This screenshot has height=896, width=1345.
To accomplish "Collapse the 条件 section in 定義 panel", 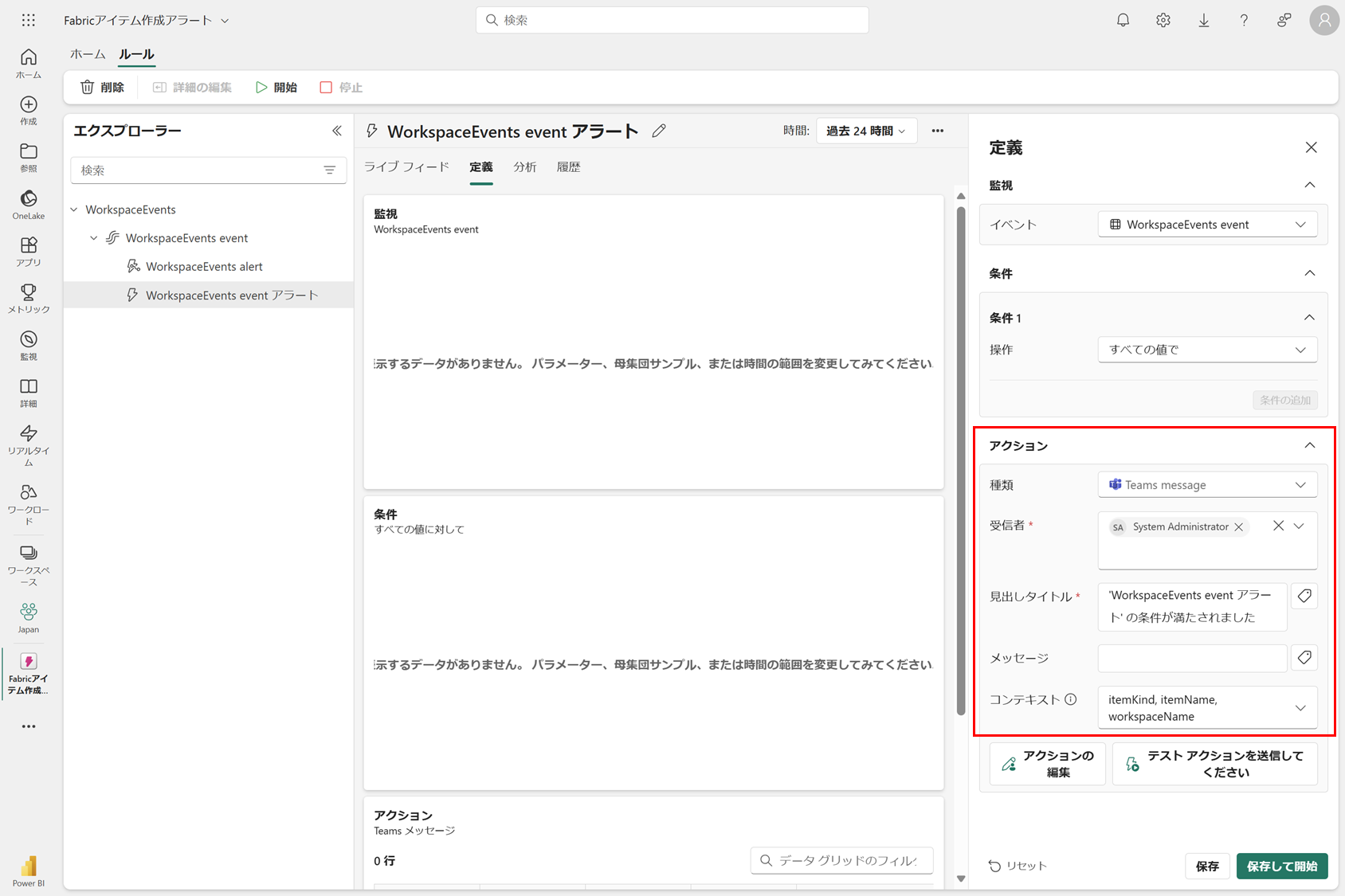I will [x=1310, y=273].
